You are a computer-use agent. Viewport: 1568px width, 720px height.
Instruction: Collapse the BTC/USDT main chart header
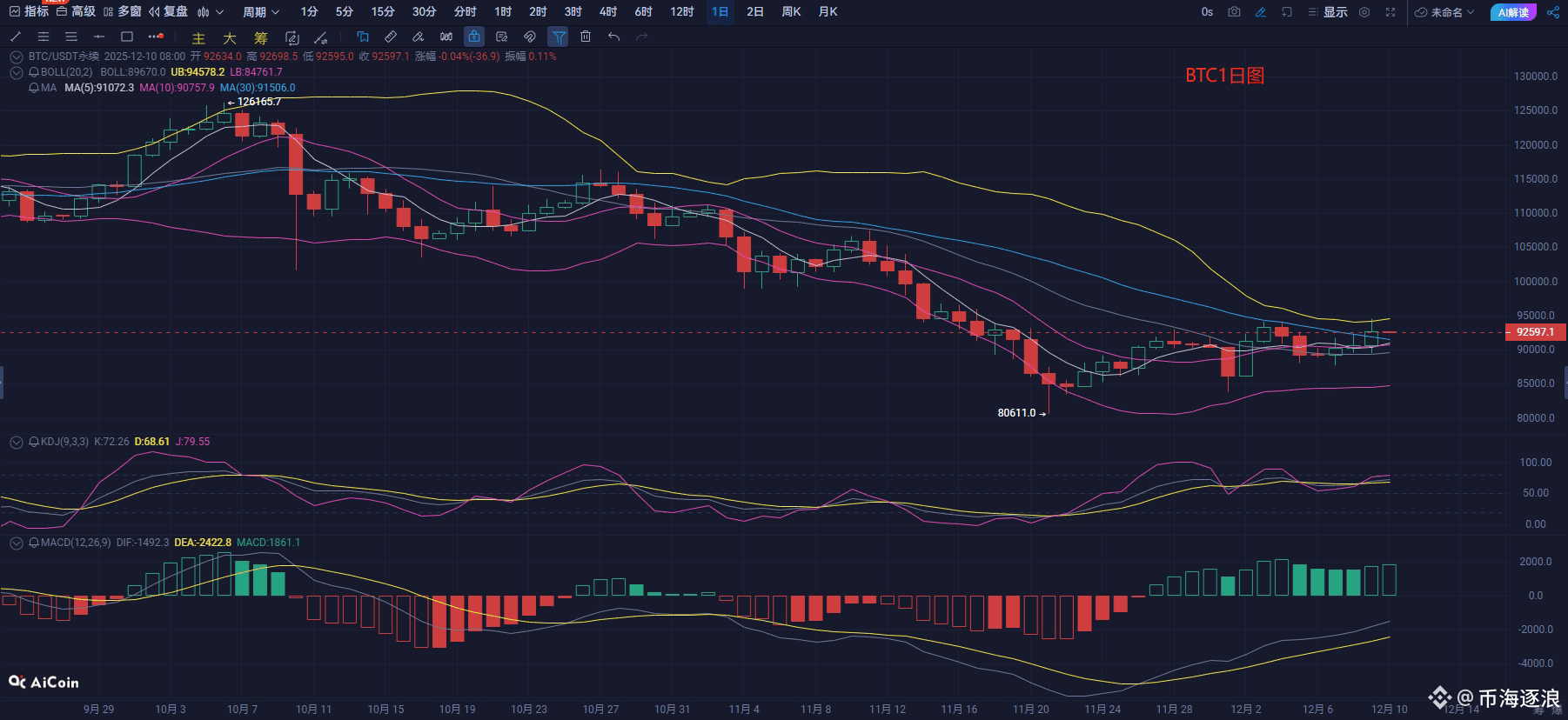pyautogui.click(x=16, y=57)
